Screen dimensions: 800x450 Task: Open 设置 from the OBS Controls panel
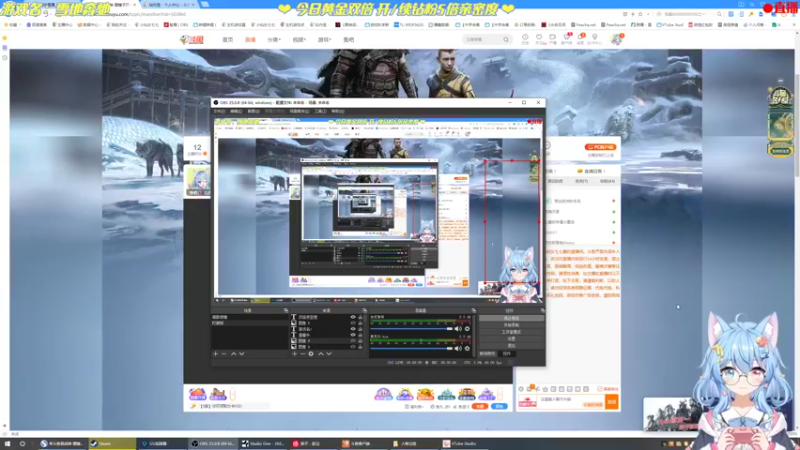point(511,339)
